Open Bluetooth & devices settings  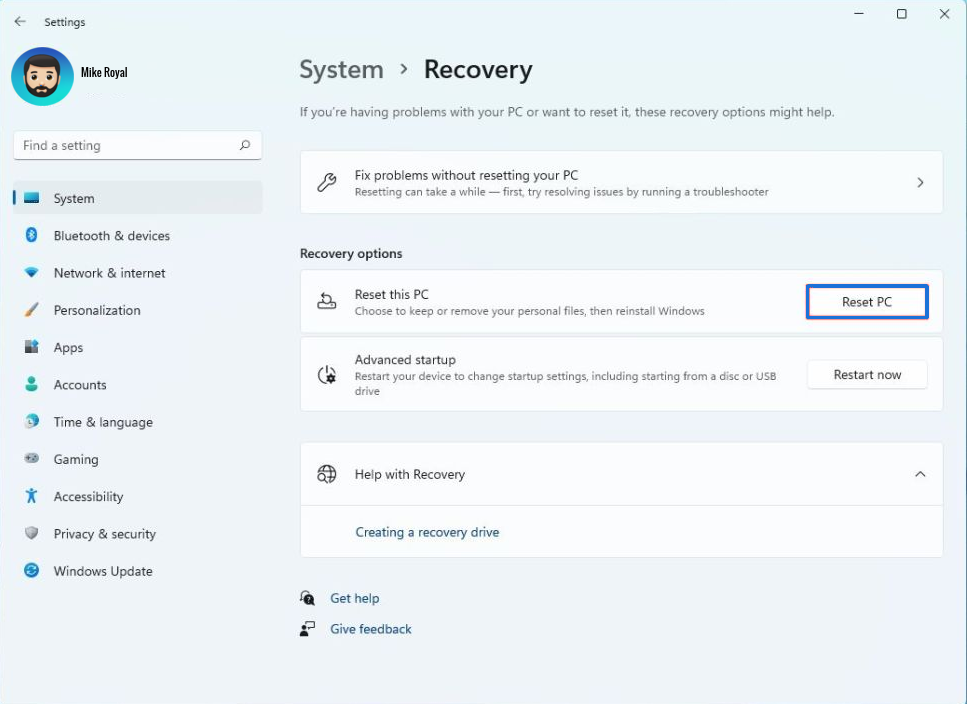click(x=138, y=235)
